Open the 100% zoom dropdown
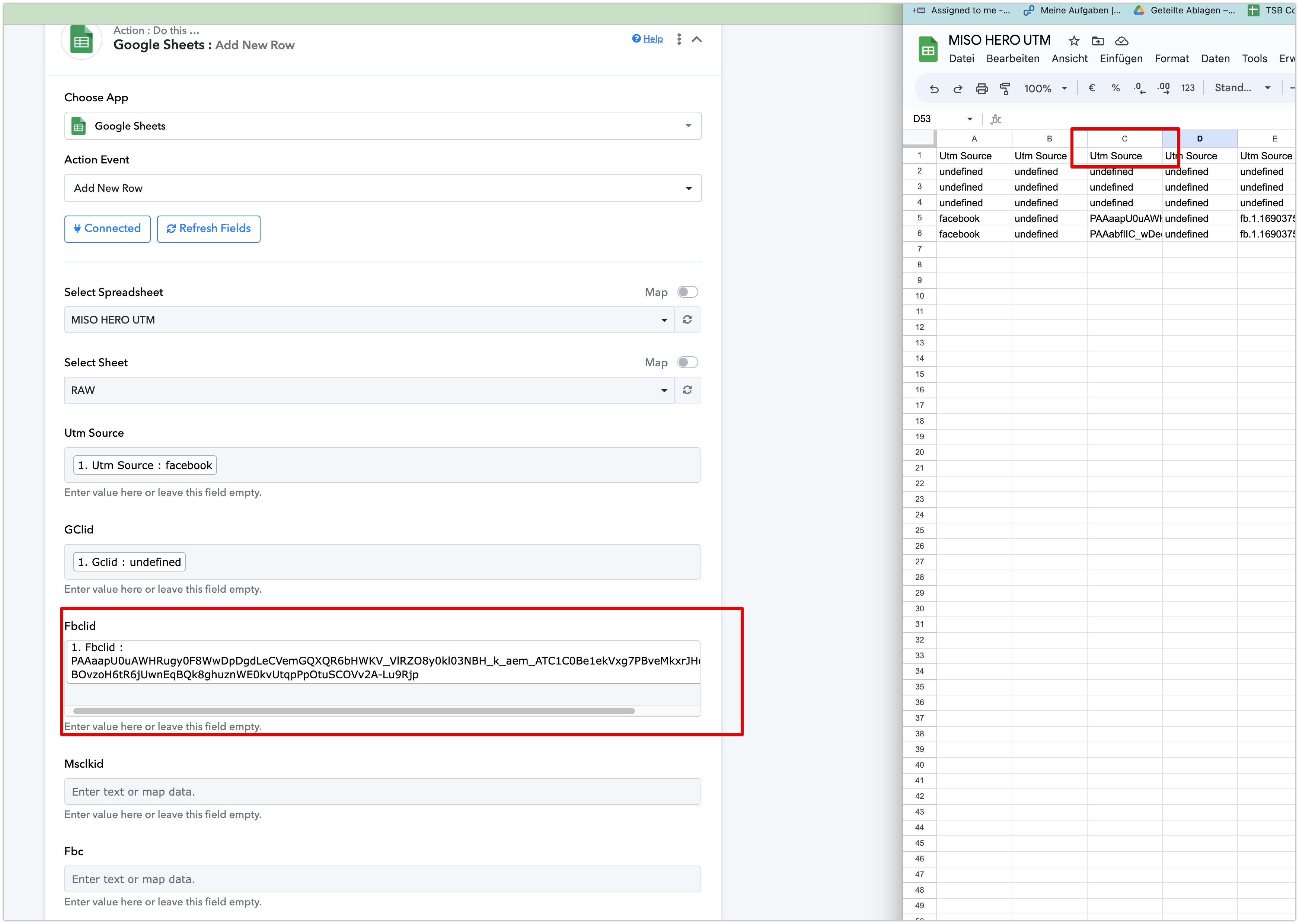Viewport: 1299px width, 924px height. pyautogui.click(x=1046, y=88)
